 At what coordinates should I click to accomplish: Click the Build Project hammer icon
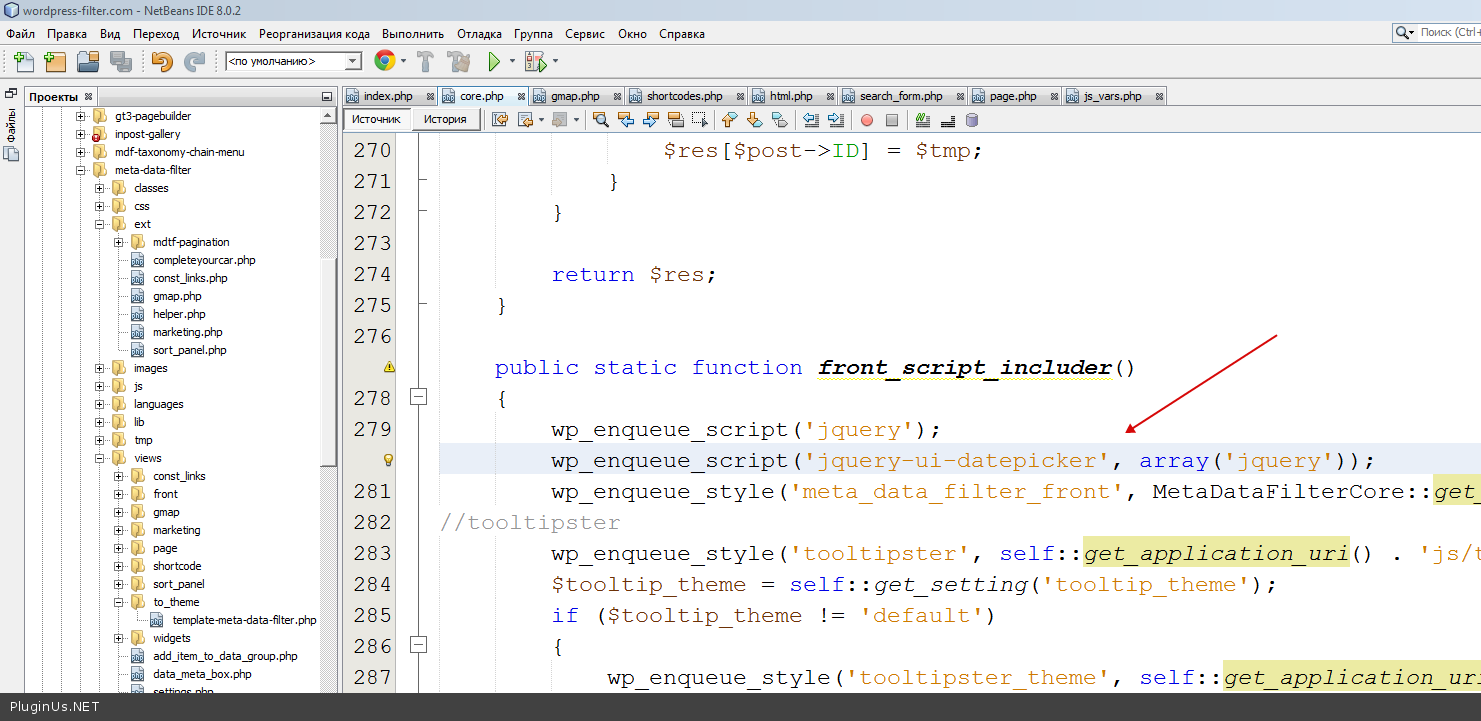(425, 62)
